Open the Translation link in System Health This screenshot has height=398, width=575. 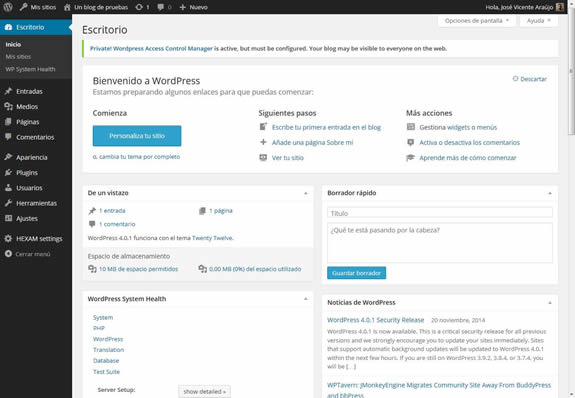109,350
